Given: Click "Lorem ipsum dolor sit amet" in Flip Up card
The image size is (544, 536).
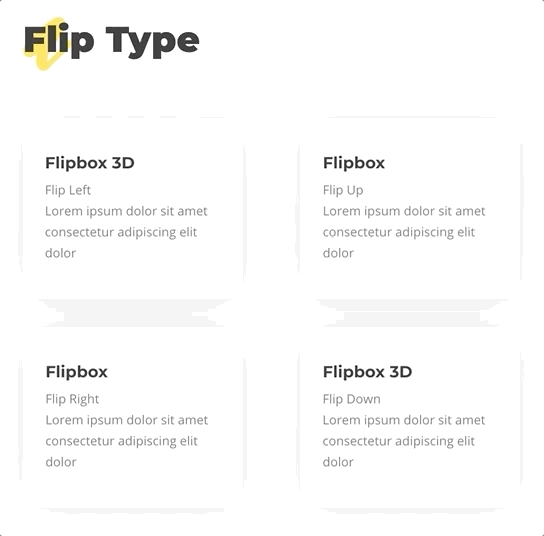Looking at the screenshot, I should 404,211.
